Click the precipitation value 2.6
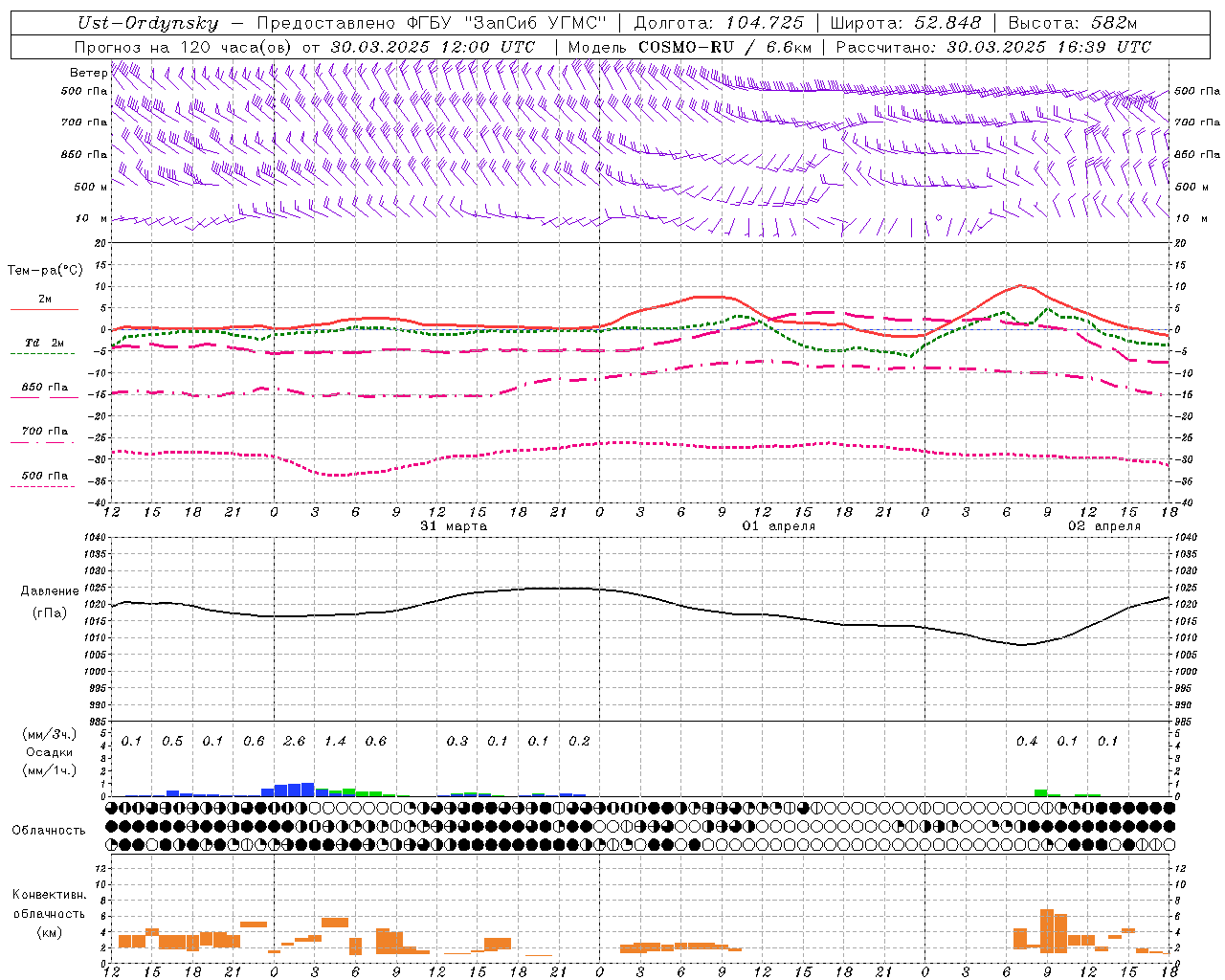Viewport: 1225px width, 980px height. [x=295, y=742]
